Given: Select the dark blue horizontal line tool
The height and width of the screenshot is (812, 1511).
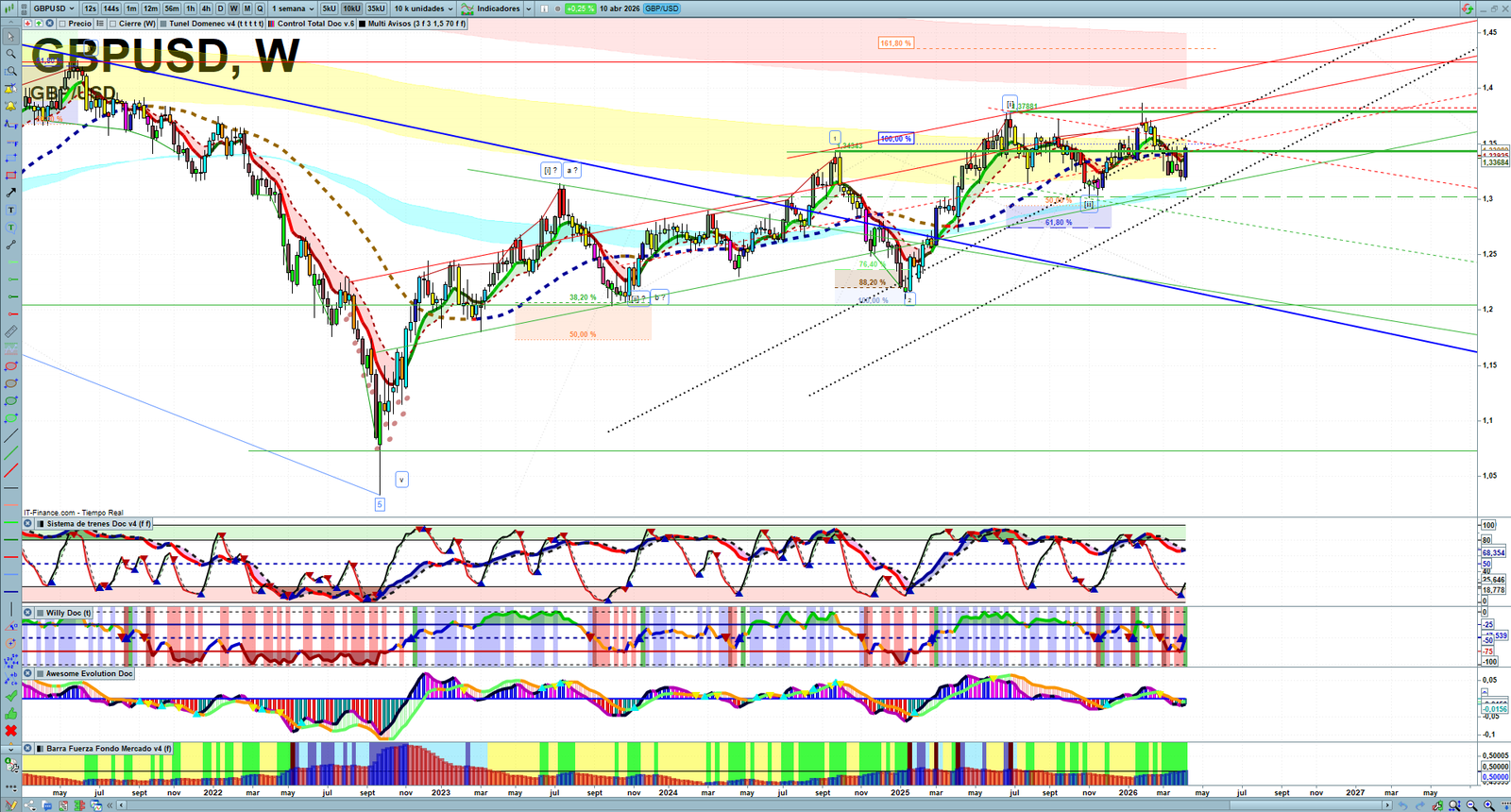Looking at the screenshot, I should pyautogui.click(x=10, y=591).
